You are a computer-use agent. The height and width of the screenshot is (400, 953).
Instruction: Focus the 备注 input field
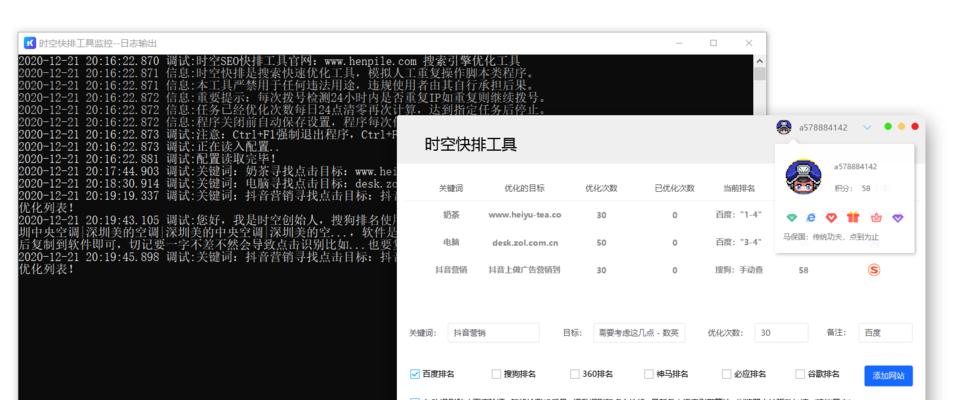885,333
